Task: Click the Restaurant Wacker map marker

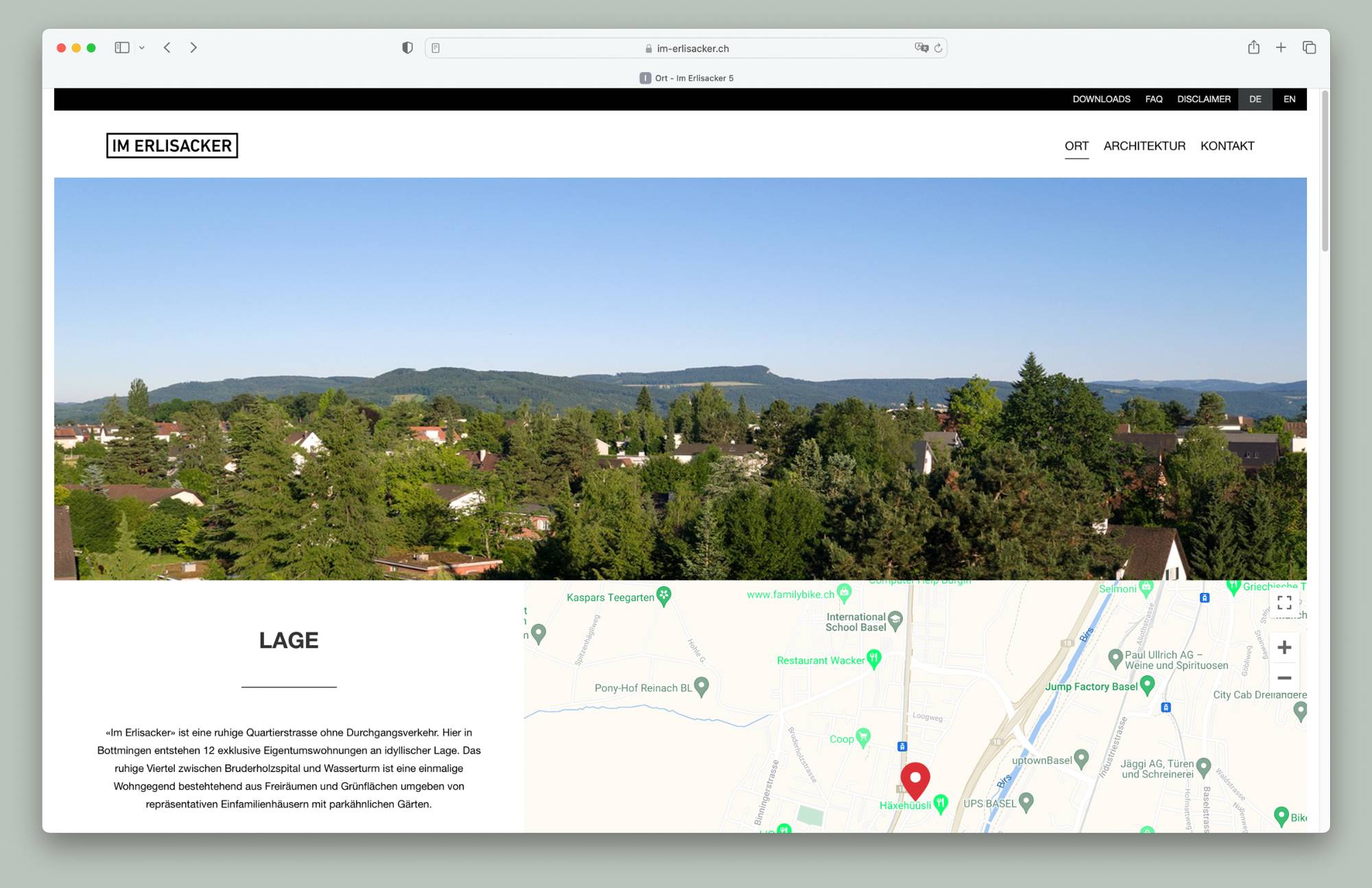Action: 873,659
